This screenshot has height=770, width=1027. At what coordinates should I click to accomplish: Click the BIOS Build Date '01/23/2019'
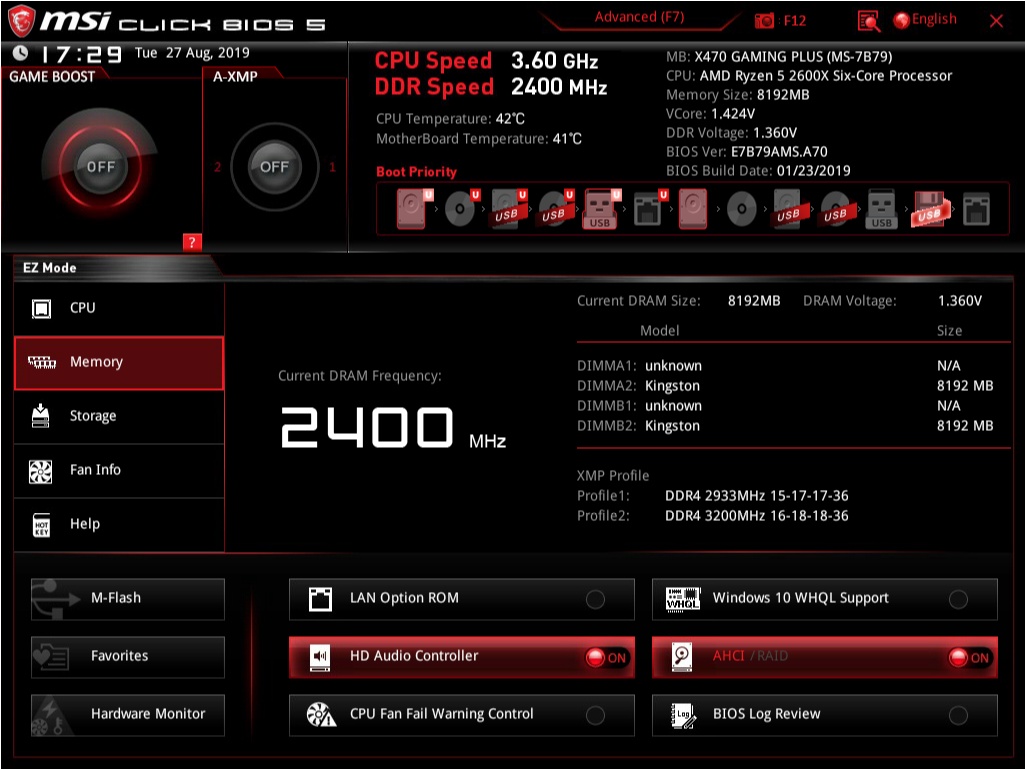pos(813,171)
